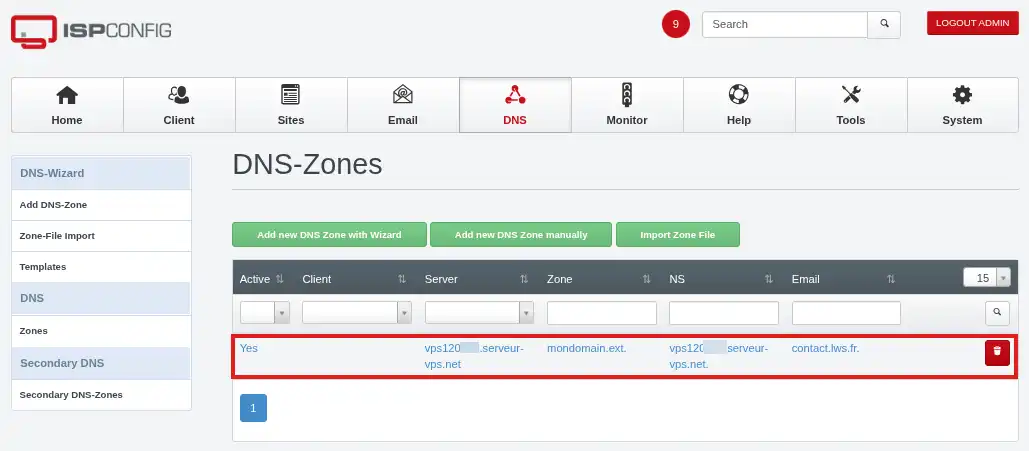Screen dimensions: 1029x451
Task: Click the Zone filter text field
Action: 602,313
